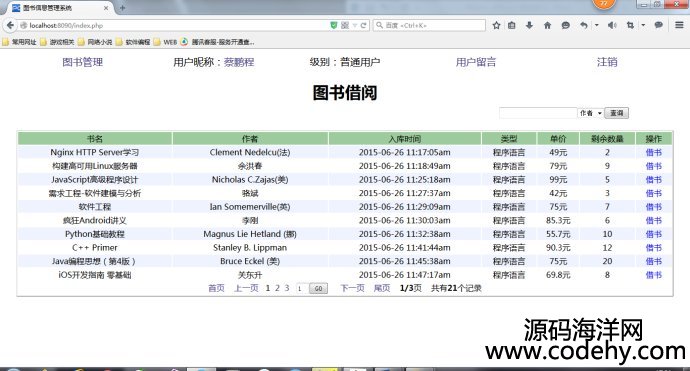Close the 图书信息管理系统 browser tab
690x371 pixels.
[x=106, y=8]
